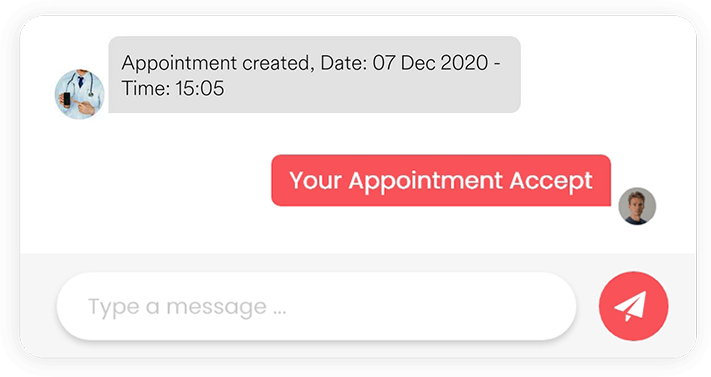The height and width of the screenshot is (377, 711).
Task: Click the "Time:" label in gray message
Action: (146, 88)
